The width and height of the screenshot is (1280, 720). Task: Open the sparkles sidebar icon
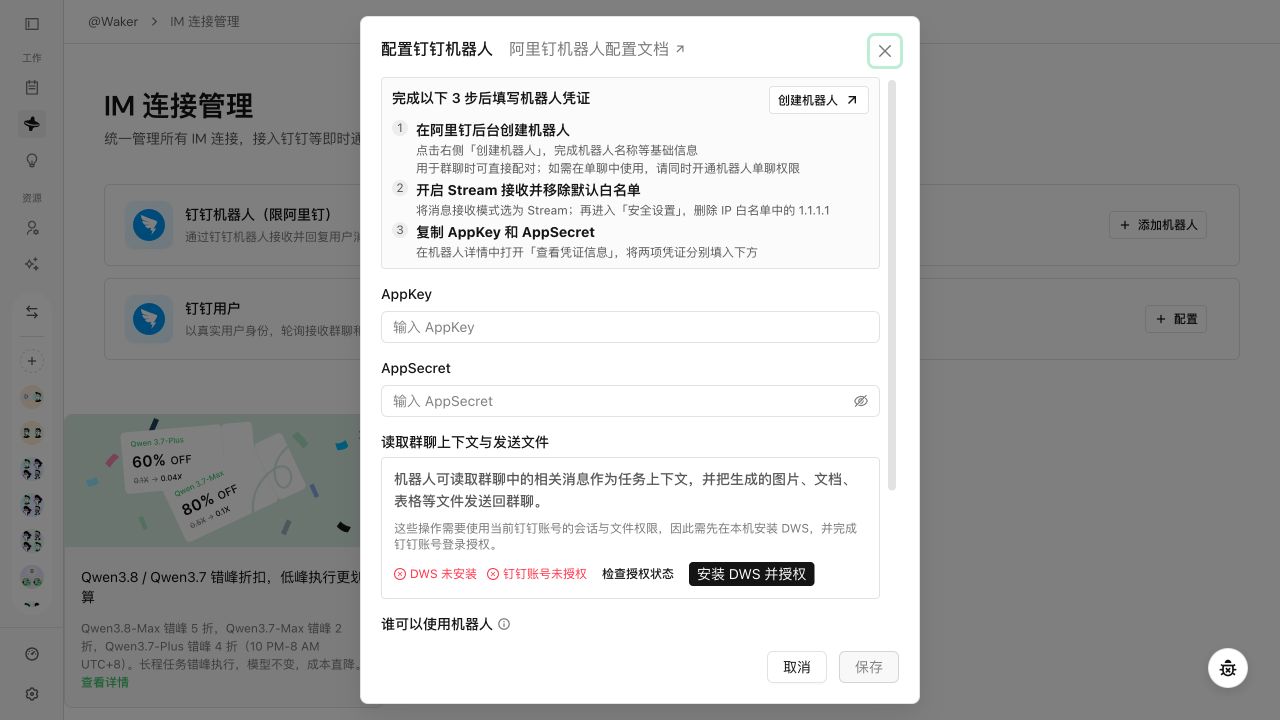32,264
